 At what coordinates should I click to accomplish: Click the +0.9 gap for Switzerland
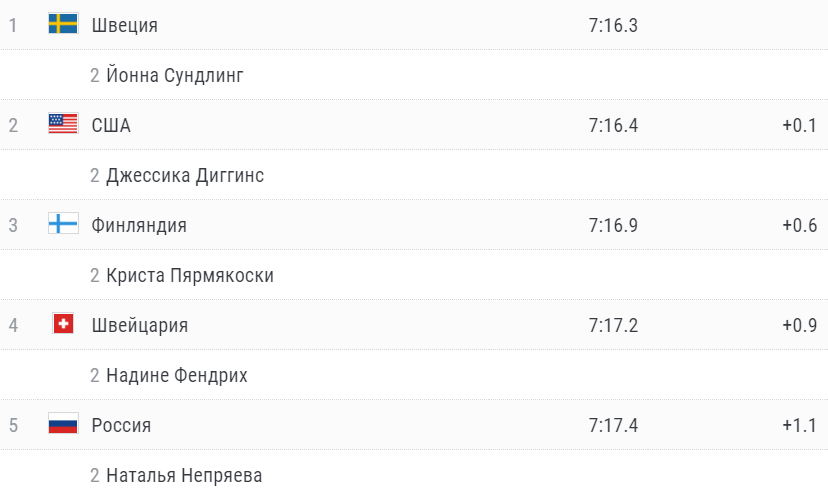coord(799,325)
